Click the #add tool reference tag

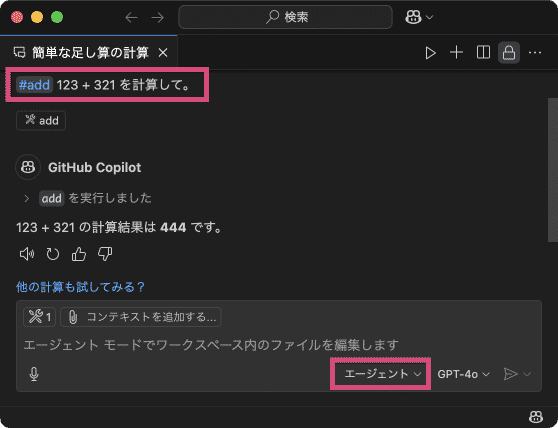pyautogui.click(x=34, y=85)
